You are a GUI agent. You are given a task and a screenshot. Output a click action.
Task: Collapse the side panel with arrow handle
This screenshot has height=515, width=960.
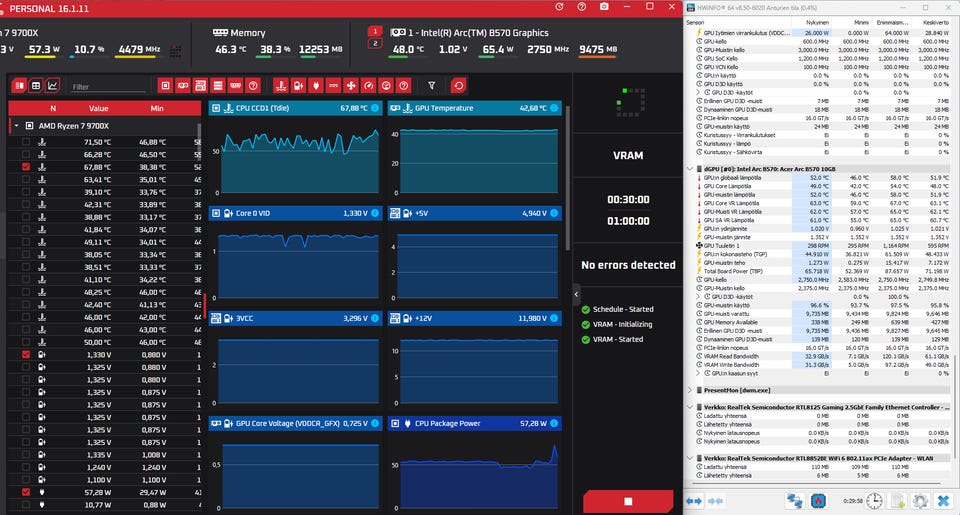[576, 295]
